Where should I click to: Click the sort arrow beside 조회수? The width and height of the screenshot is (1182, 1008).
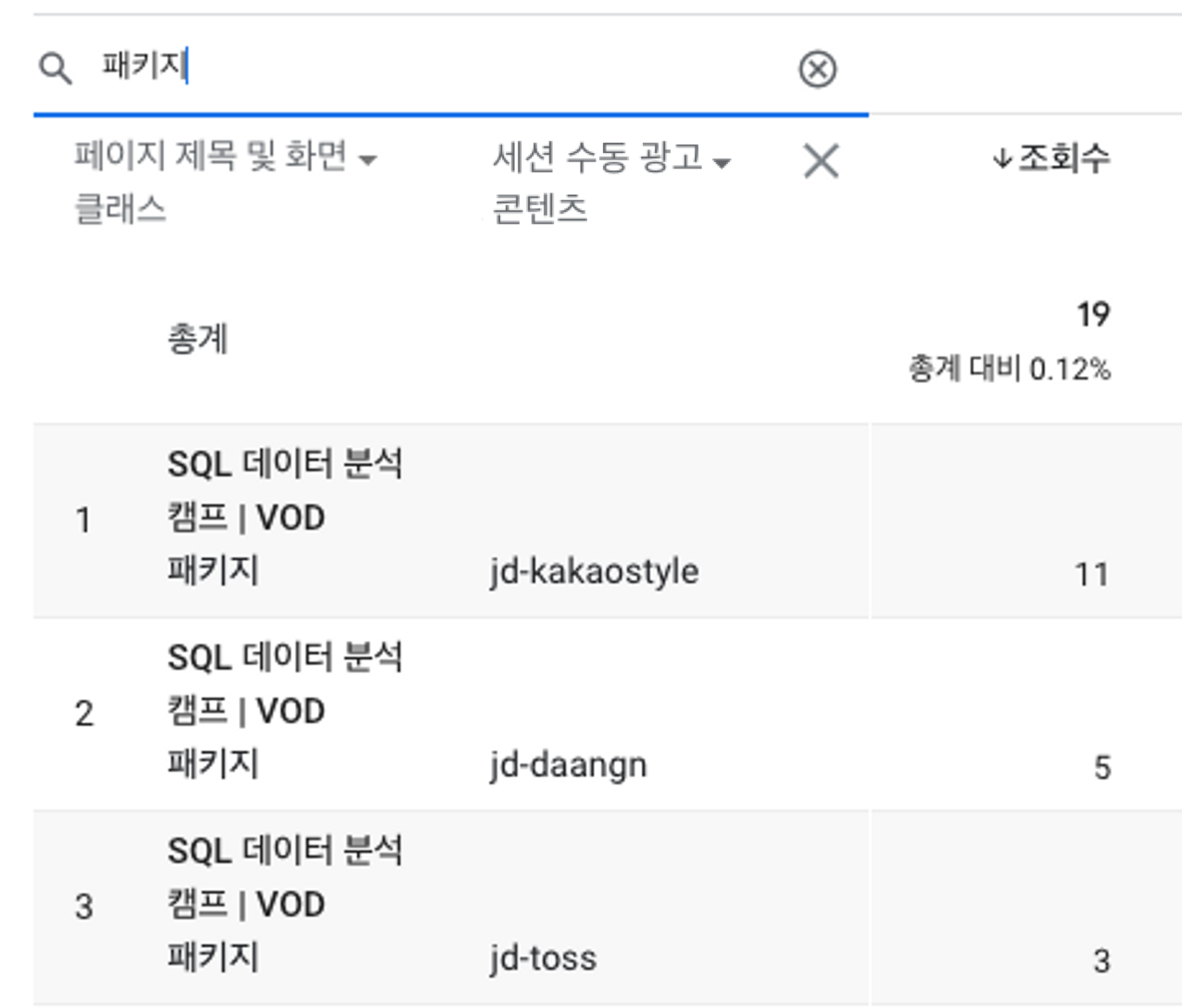click(x=1001, y=158)
